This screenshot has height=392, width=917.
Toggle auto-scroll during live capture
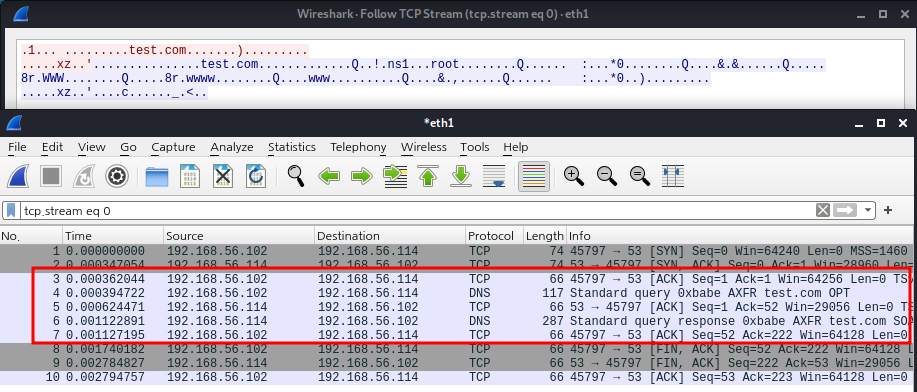pyautogui.click(x=494, y=176)
